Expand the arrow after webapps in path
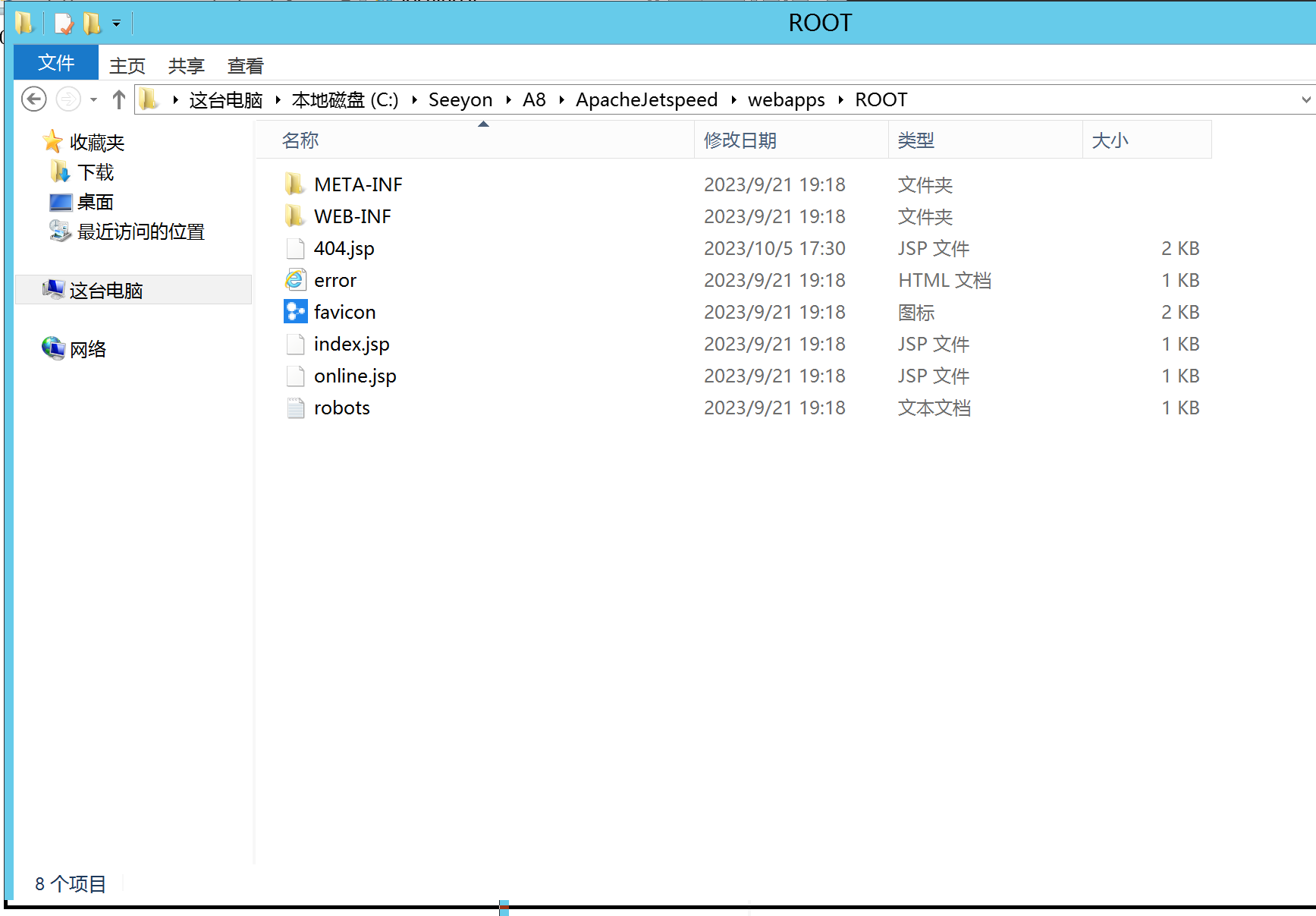The image size is (1316, 916). click(840, 99)
